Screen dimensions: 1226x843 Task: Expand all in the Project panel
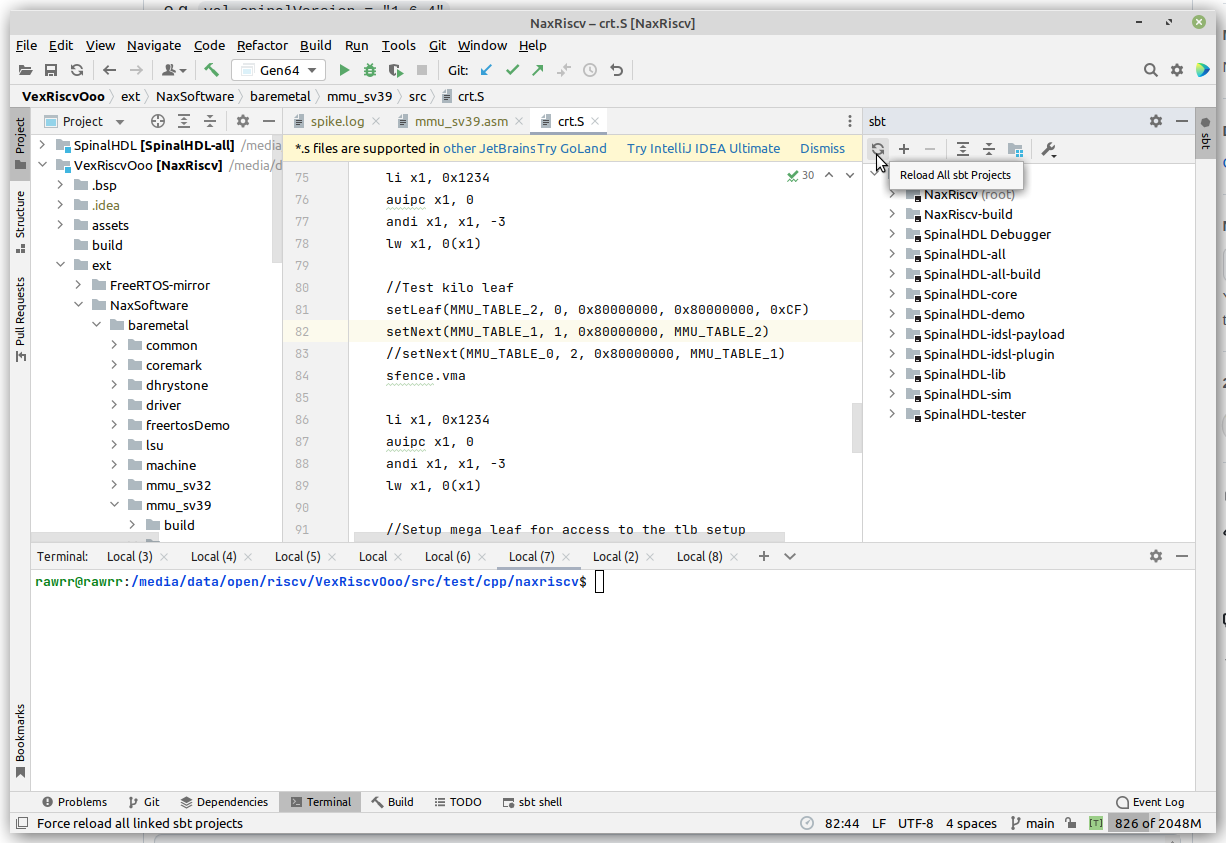pyautogui.click(x=184, y=121)
